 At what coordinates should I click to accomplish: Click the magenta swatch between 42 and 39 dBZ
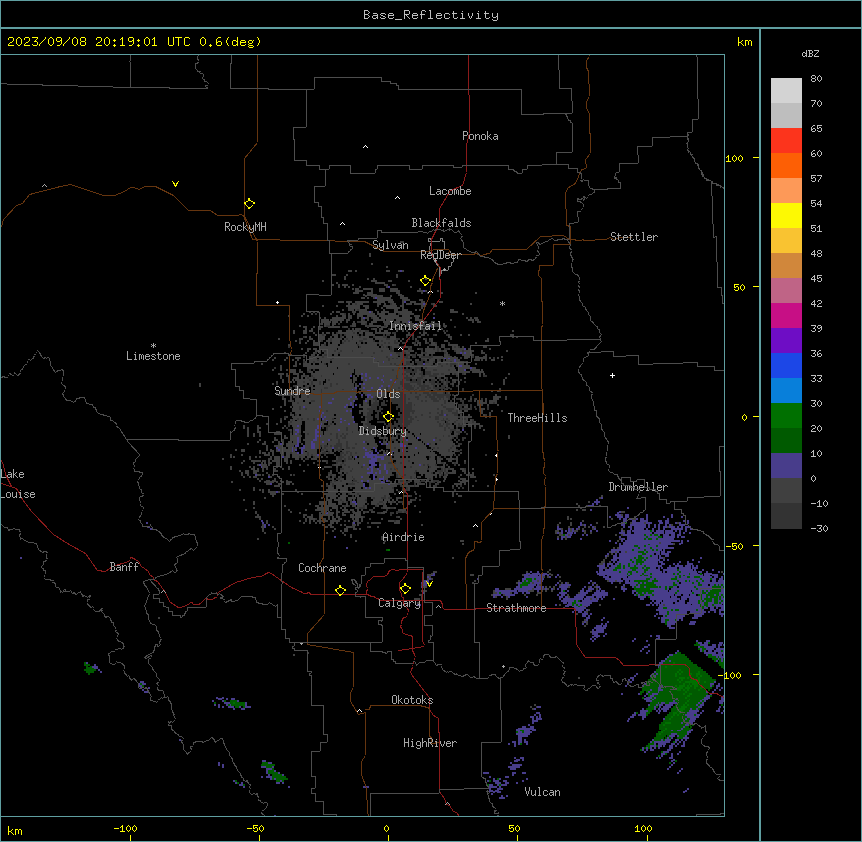pyautogui.click(x=786, y=315)
